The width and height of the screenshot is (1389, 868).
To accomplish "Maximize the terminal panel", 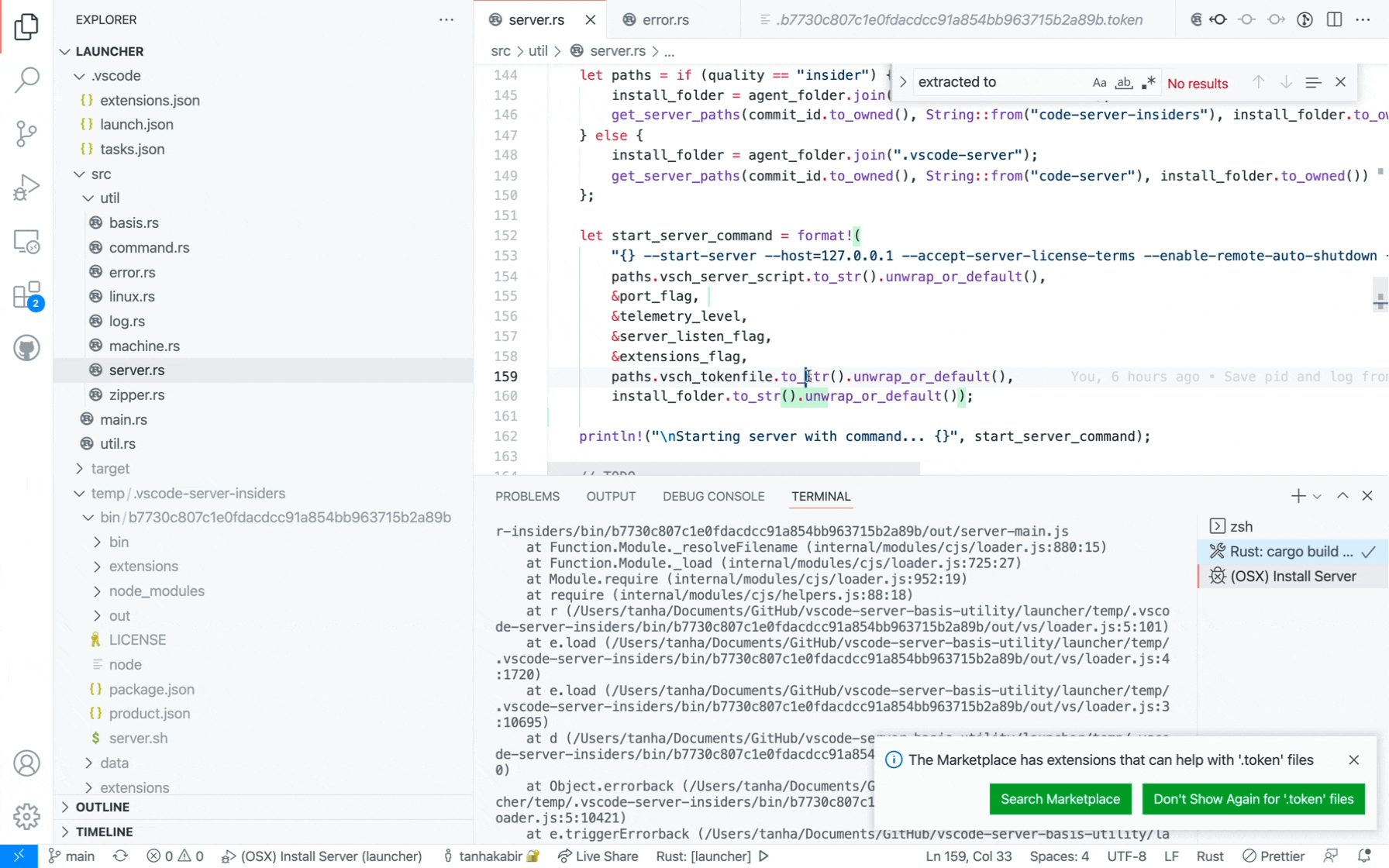I will click(x=1342, y=496).
